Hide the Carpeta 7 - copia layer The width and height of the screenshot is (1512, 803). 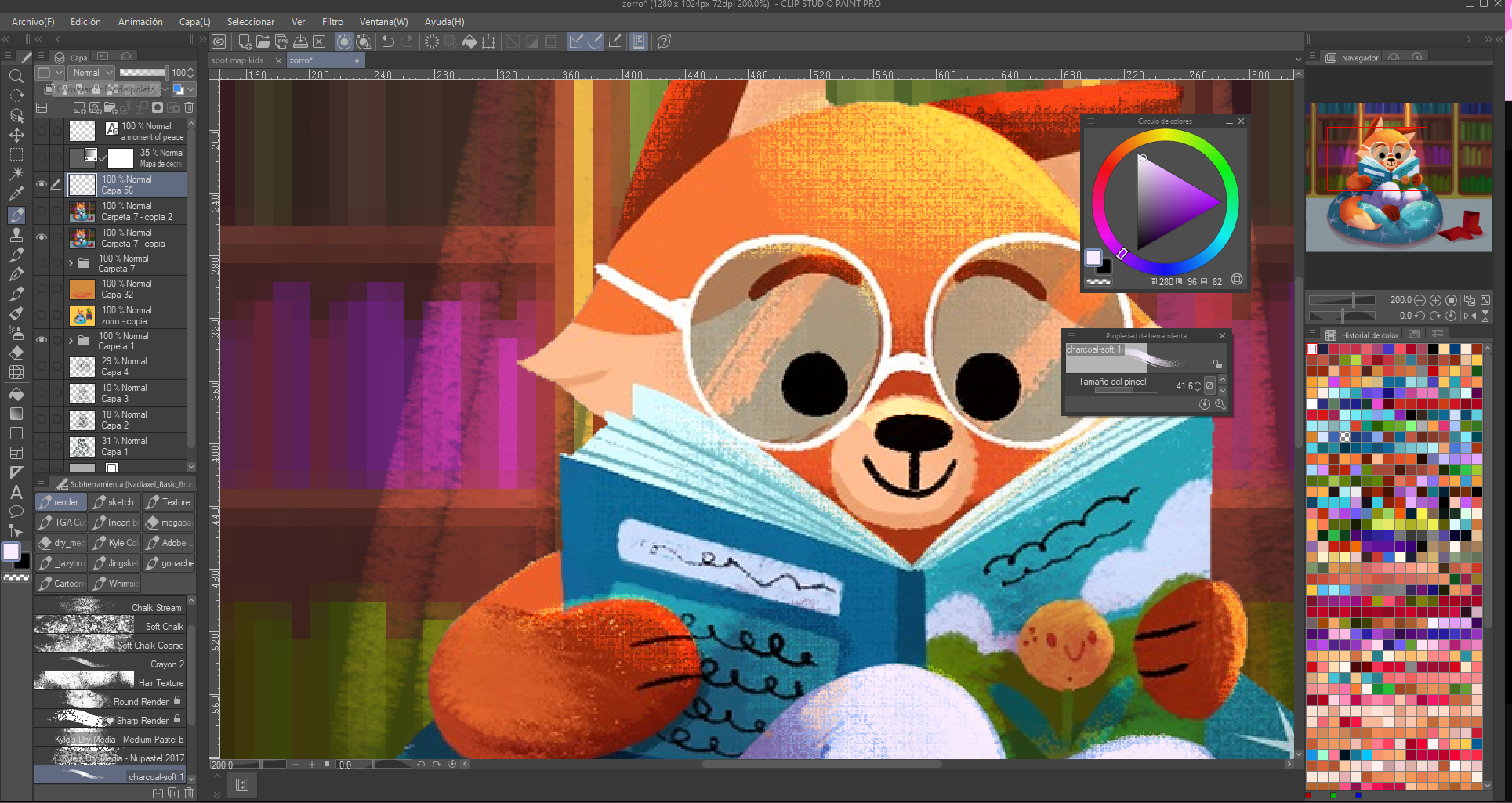[42, 237]
